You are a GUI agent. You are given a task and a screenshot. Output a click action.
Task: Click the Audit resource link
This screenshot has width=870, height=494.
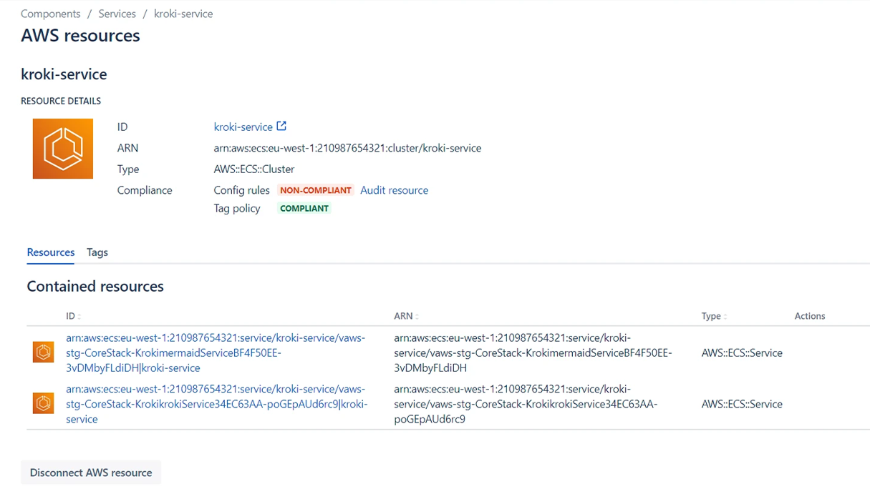[x=394, y=190]
